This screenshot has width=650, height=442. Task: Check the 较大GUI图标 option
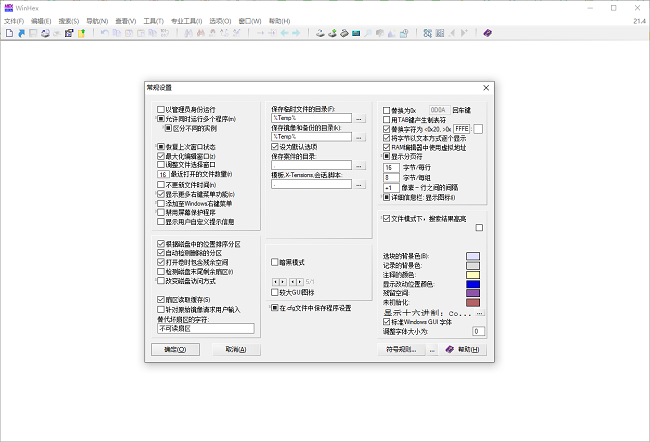(275, 292)
